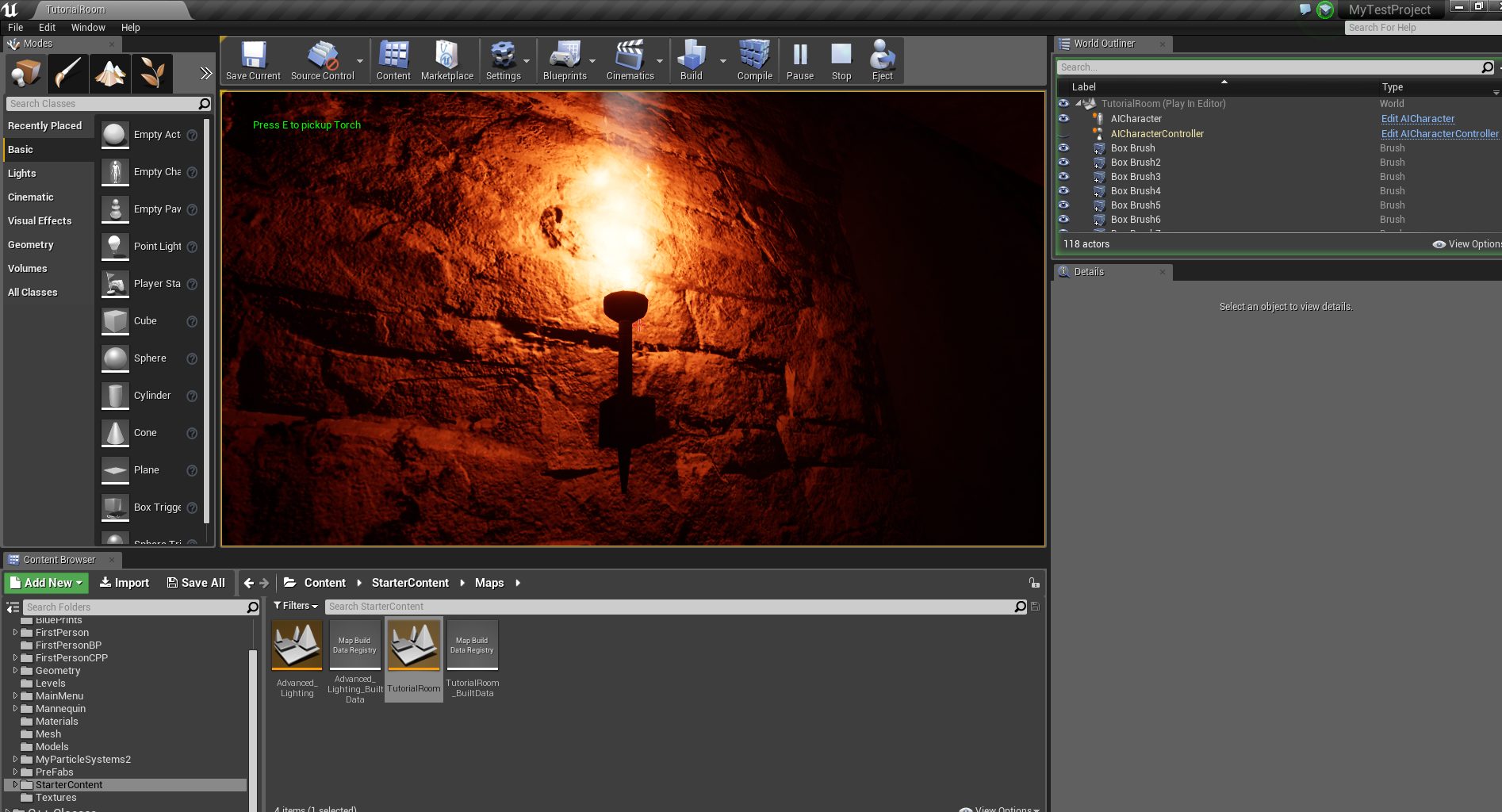The image size is (1502, 812).
Task: Open the Filters dropdown in Content Browser
Action: coord(296,606)
